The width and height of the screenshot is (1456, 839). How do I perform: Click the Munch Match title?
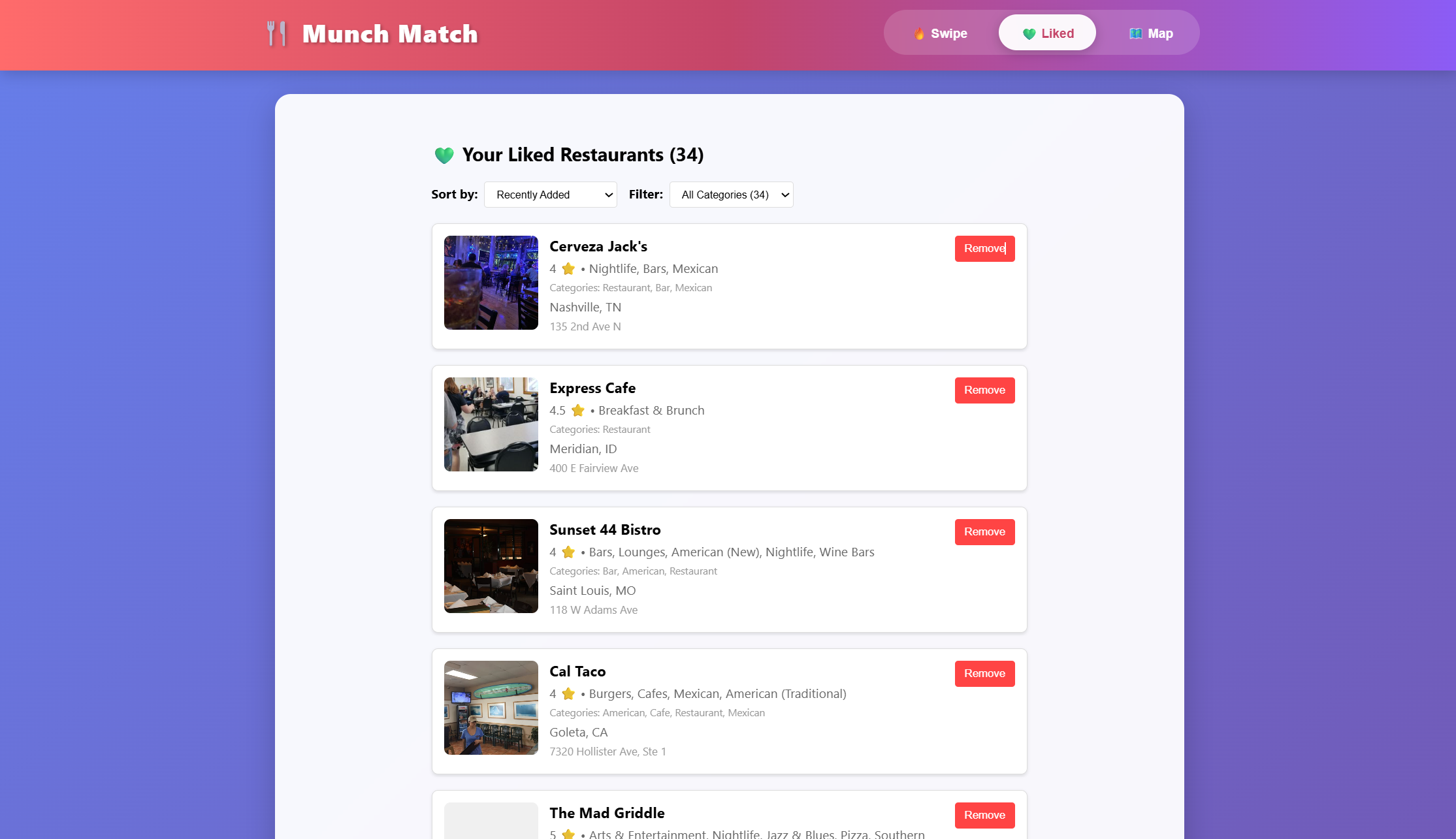click(390, 34)
